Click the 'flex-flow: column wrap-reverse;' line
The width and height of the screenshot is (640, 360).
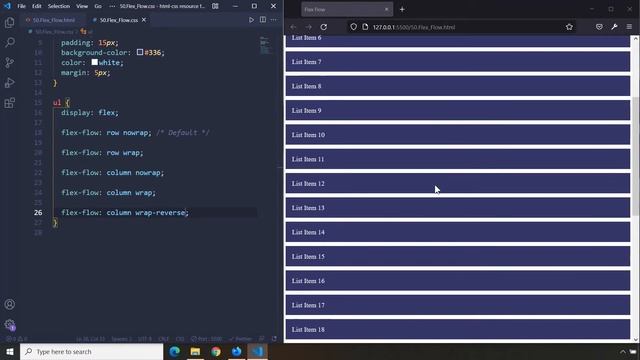coord(125,212)
